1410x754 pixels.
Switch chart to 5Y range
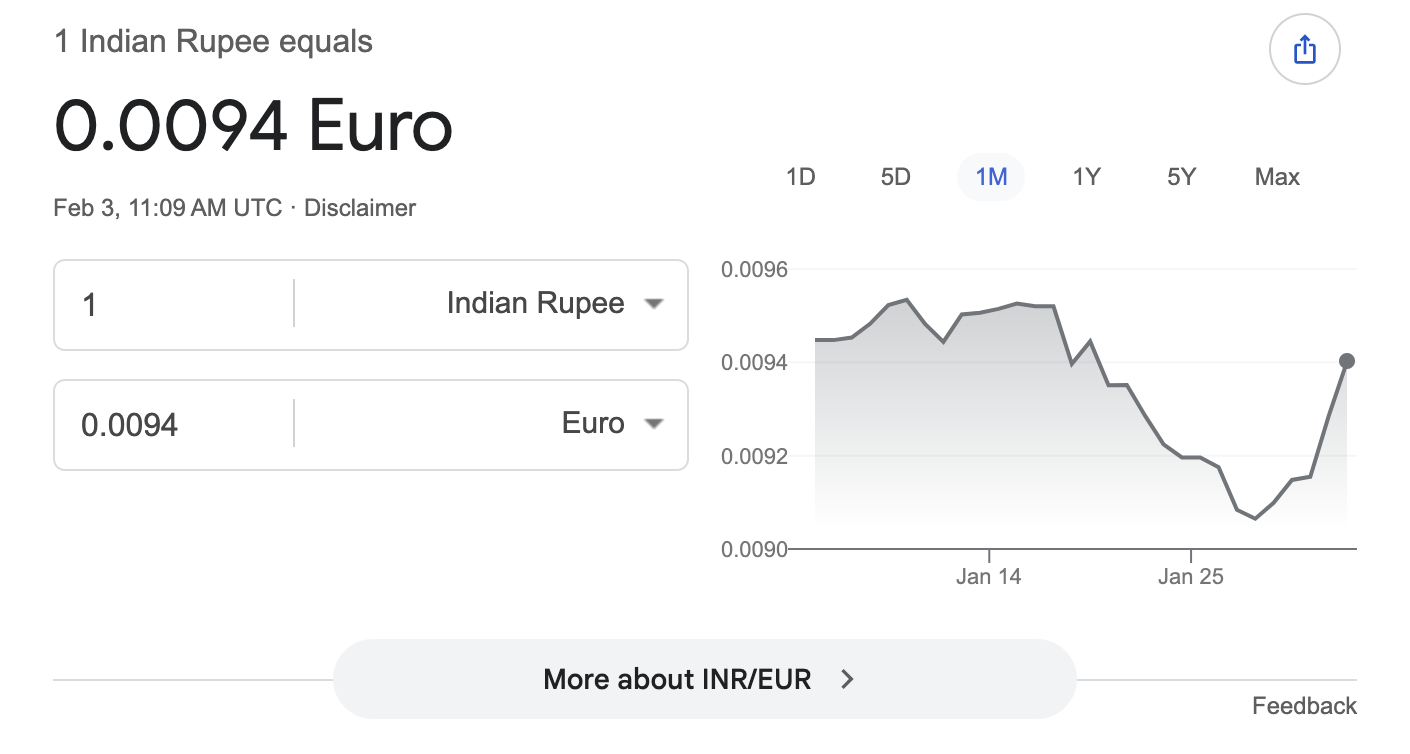pyautogui.click(x=1181, y=177)
